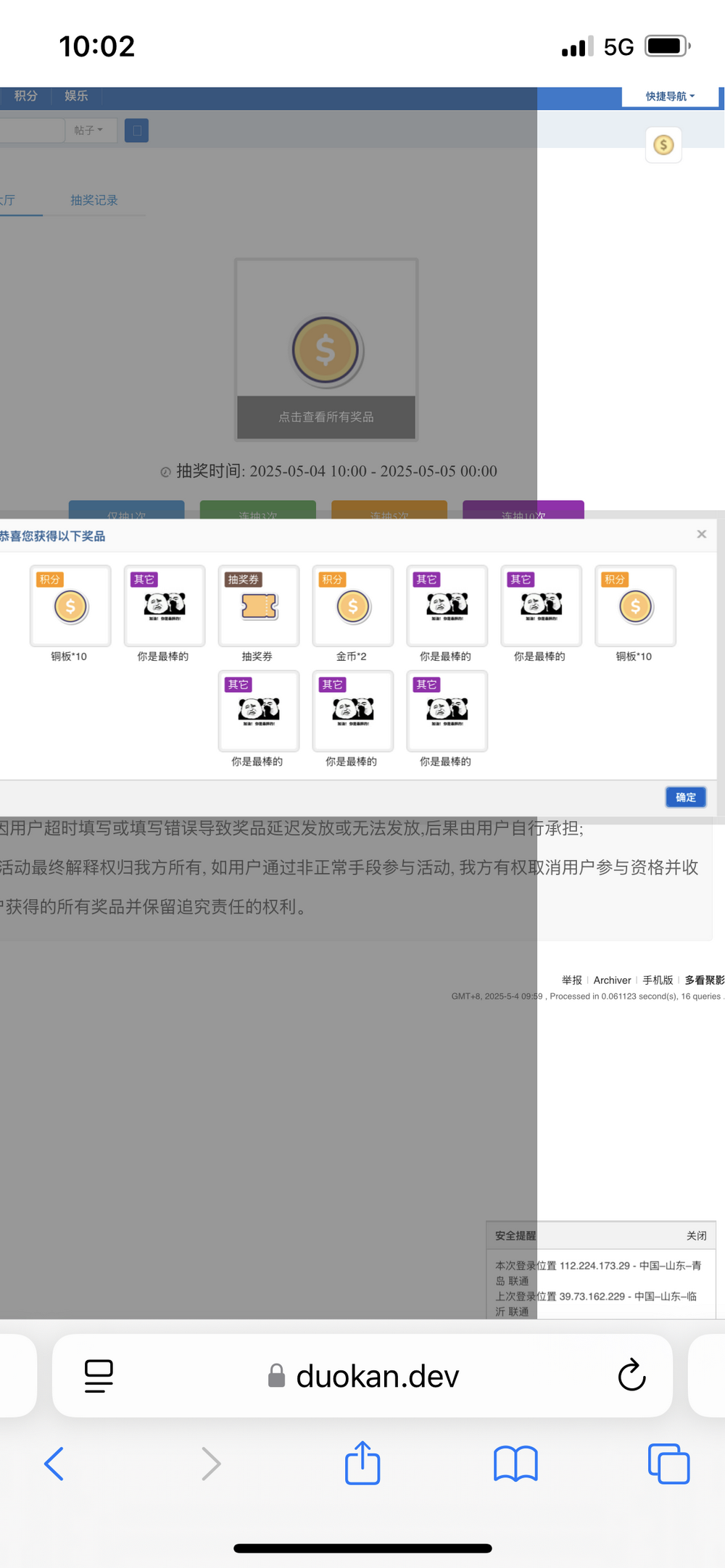Close the prize dialog with X

click(x=701, y=534)
